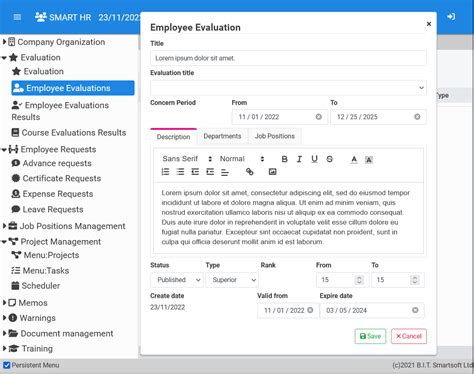Insert a link in the description

[249, 172]
